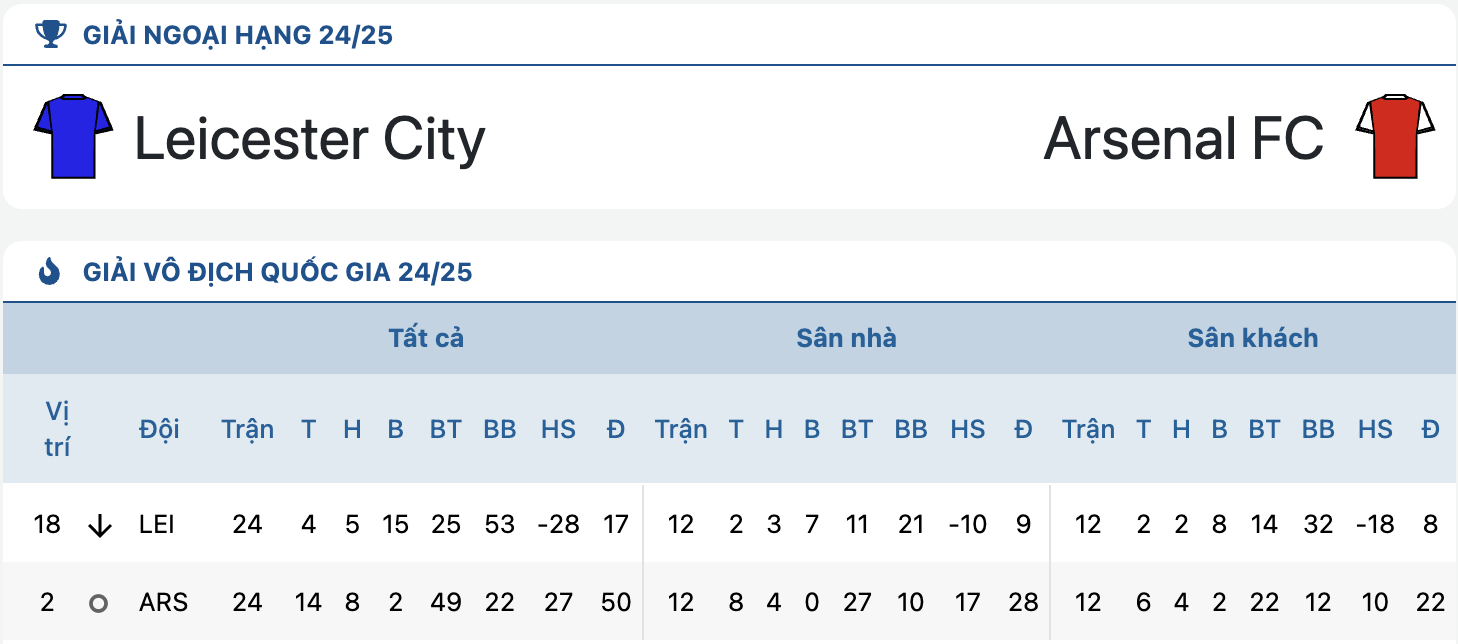The image size is (1458, 644).
Task: Click the LEI team abbreviation in table
Action: point(157,524)
